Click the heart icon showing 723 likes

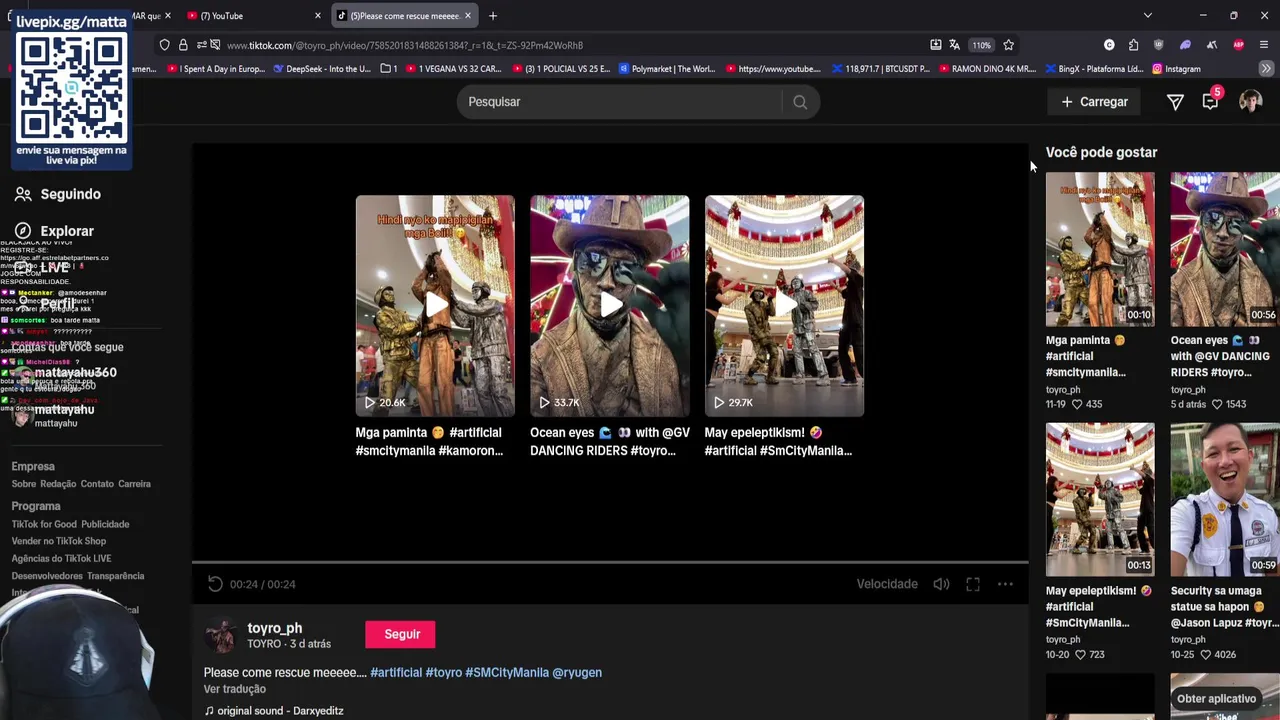pos(1080,654)
